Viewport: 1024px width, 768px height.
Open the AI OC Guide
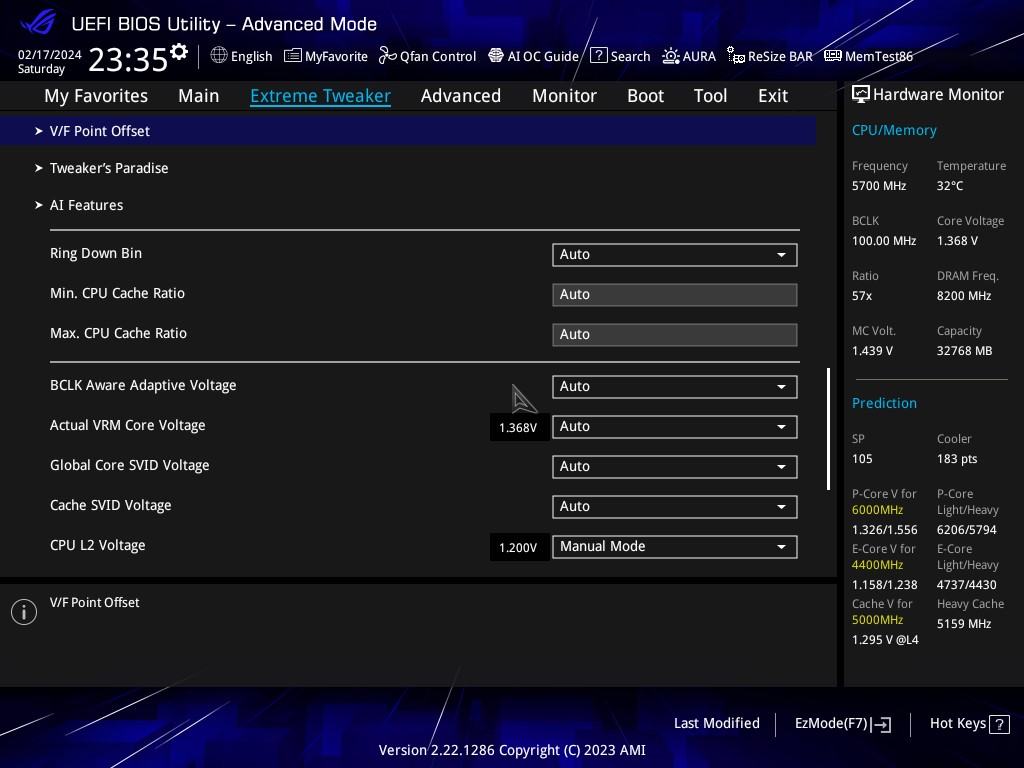pyautogui.click(x=534, y=56)
